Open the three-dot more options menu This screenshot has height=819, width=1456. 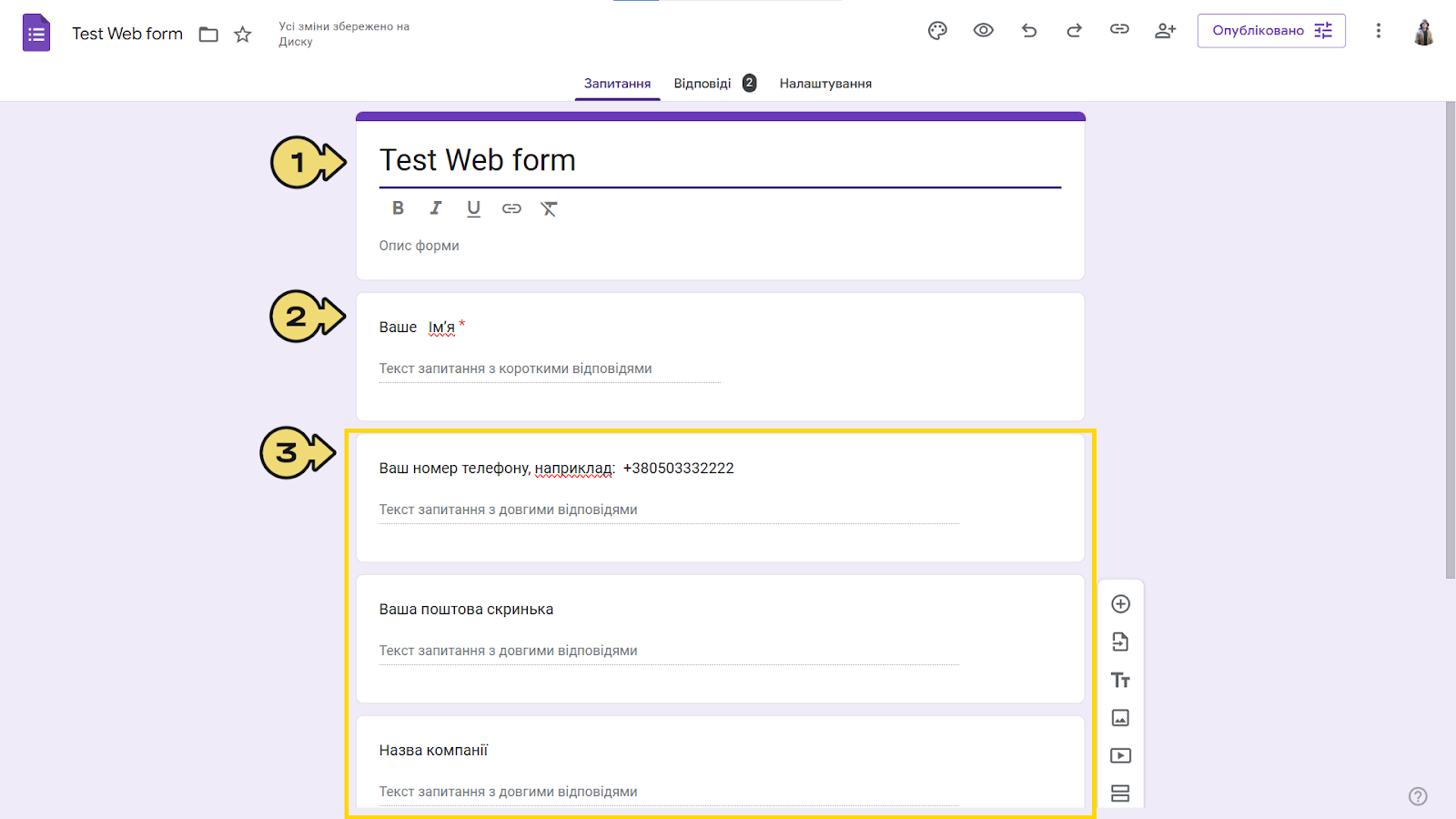(x=1378, y=30)
